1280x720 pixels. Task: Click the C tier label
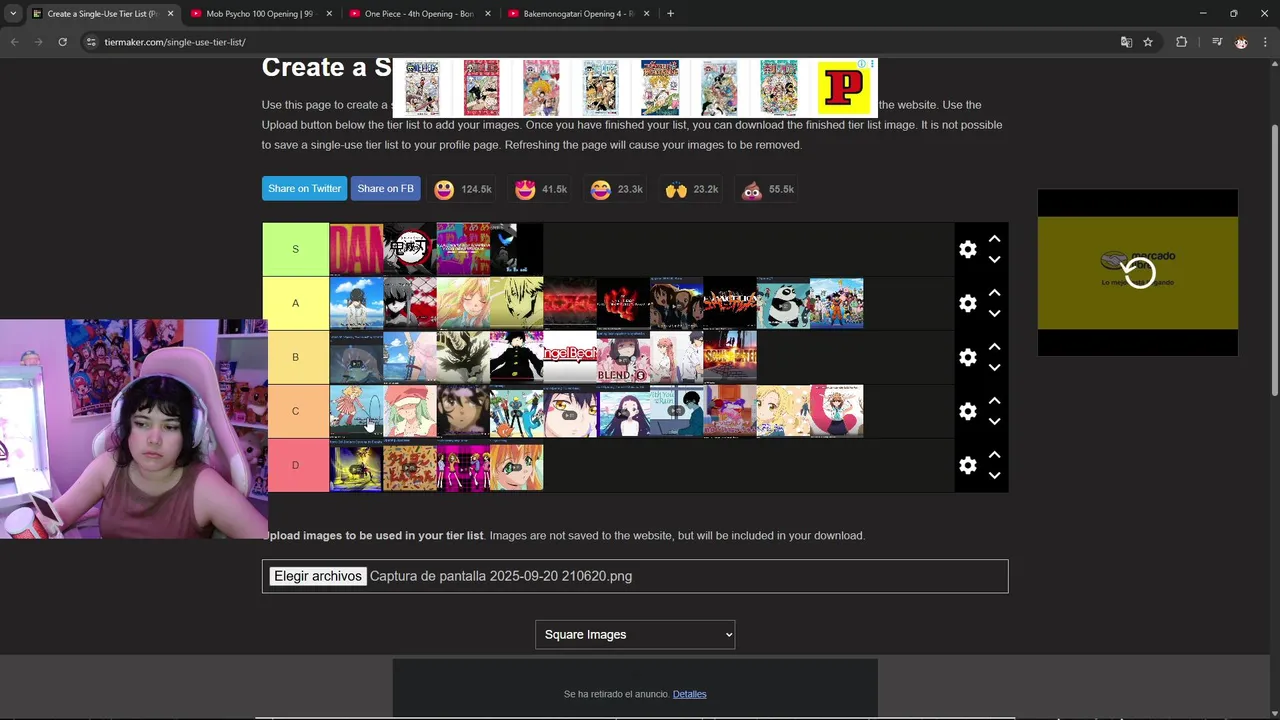[x=298, y=411]
